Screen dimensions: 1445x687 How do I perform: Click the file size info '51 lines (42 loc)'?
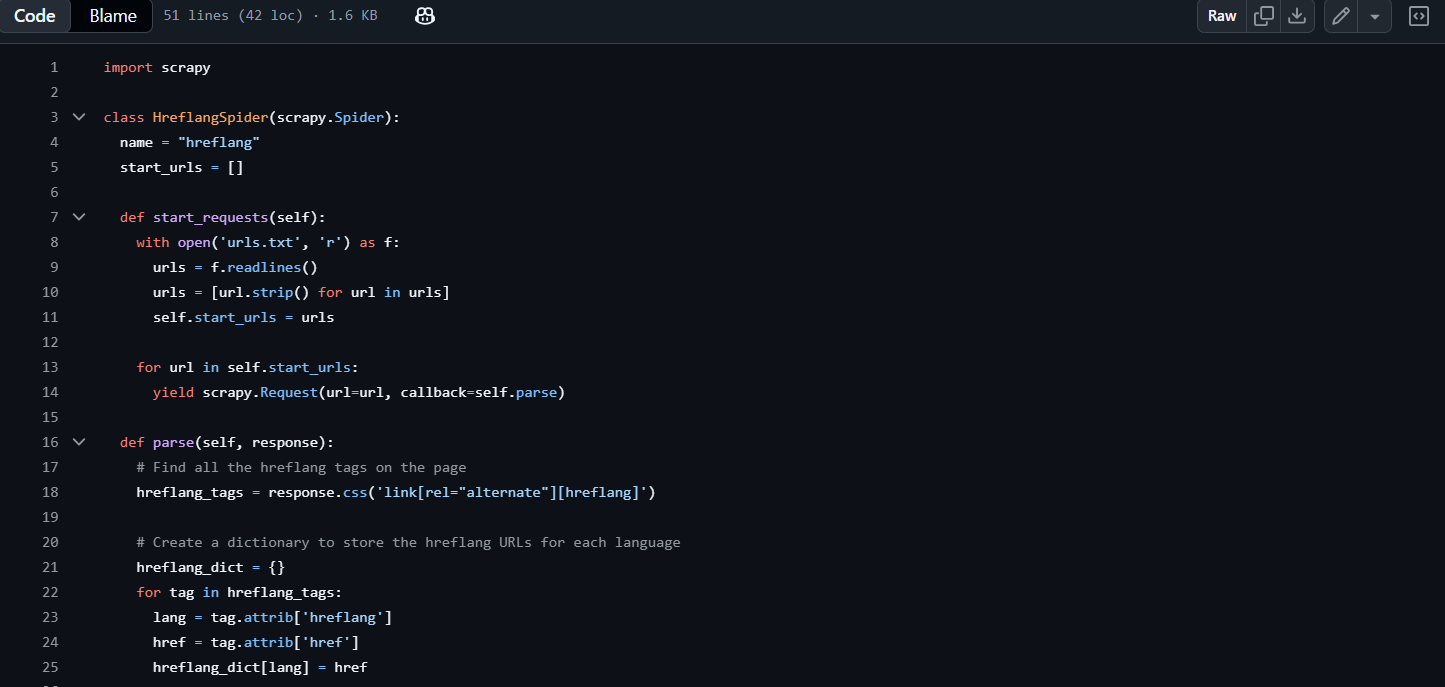tap(232, 16)
